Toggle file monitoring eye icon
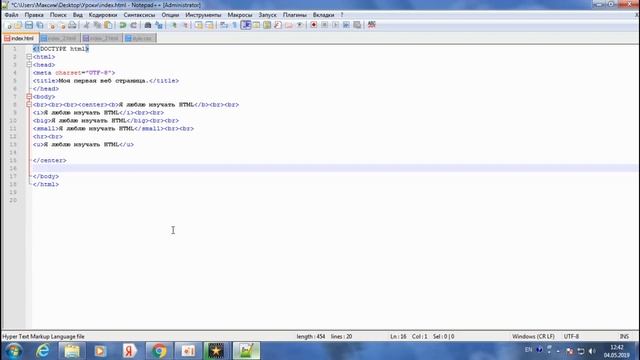 click(300, 25)
